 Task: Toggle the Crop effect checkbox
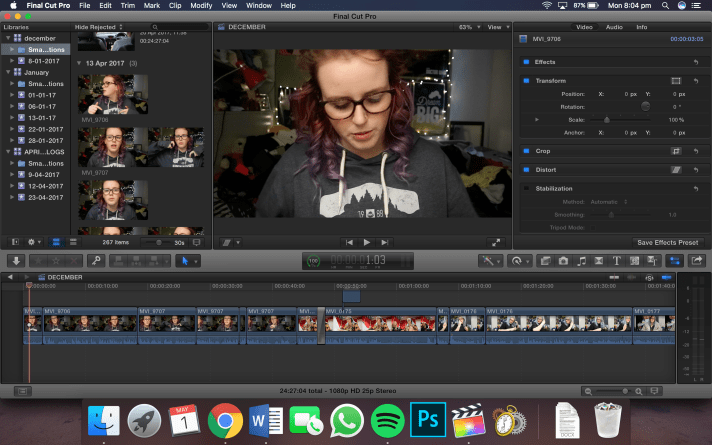526,151
